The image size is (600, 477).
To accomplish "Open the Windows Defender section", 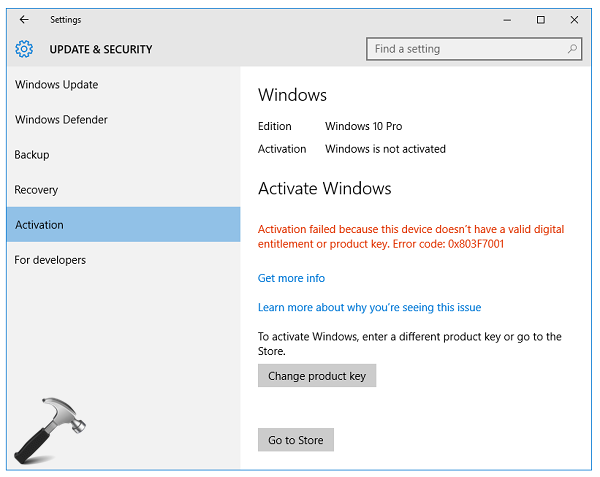I will pos(123,120).
